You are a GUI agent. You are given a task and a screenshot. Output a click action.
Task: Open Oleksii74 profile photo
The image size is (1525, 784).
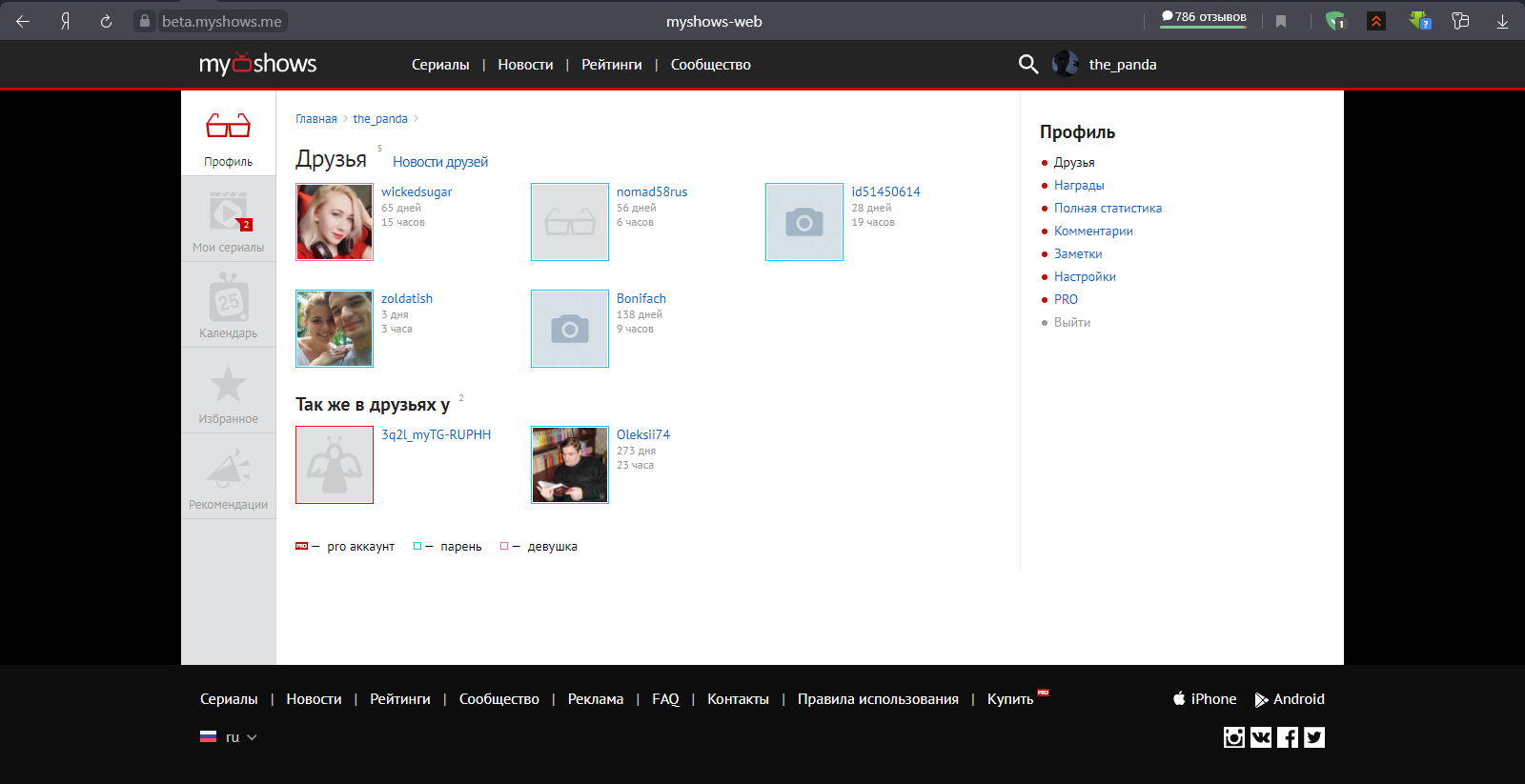tap(570, 465)
